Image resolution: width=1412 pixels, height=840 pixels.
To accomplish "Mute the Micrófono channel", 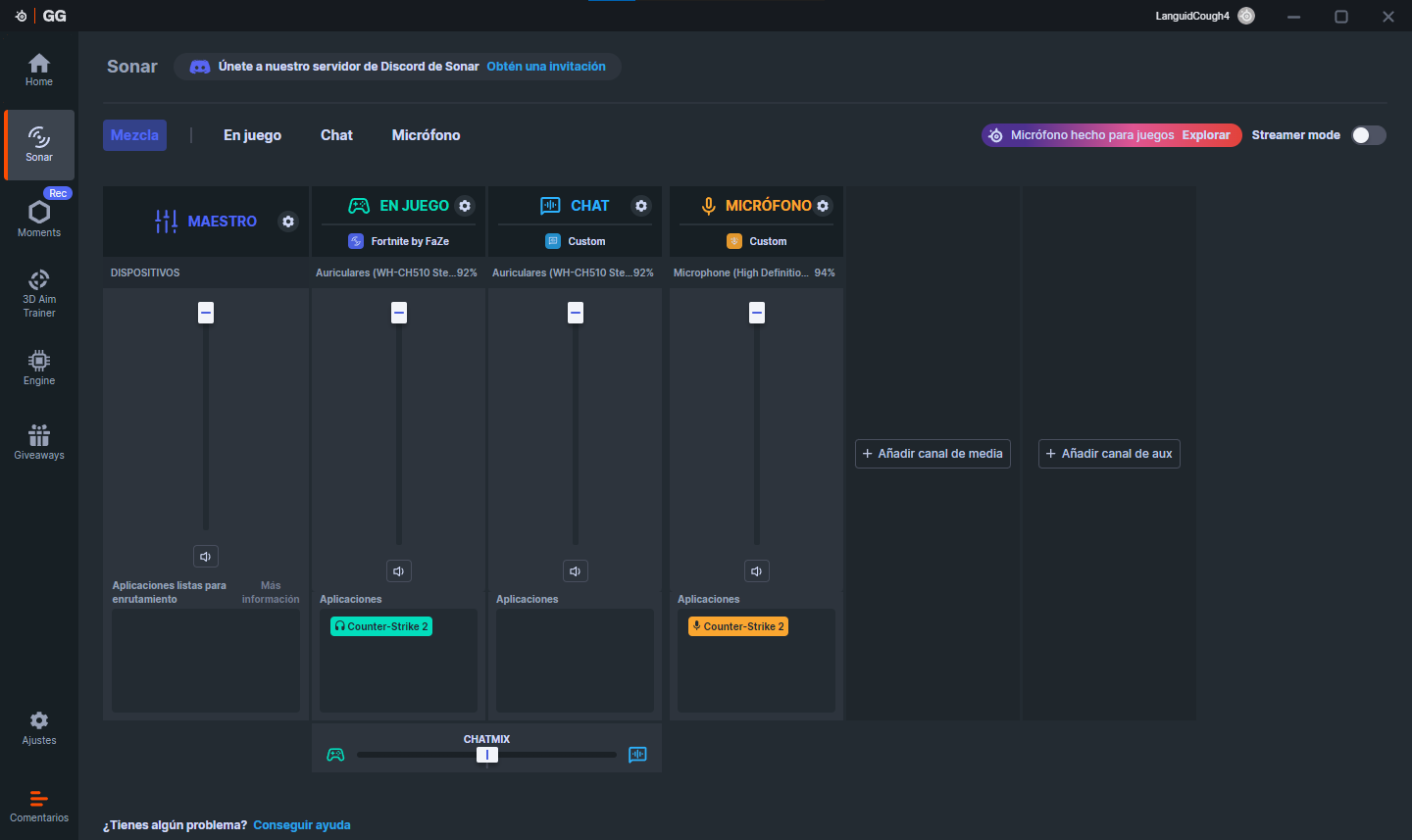I will click(757, 571).
